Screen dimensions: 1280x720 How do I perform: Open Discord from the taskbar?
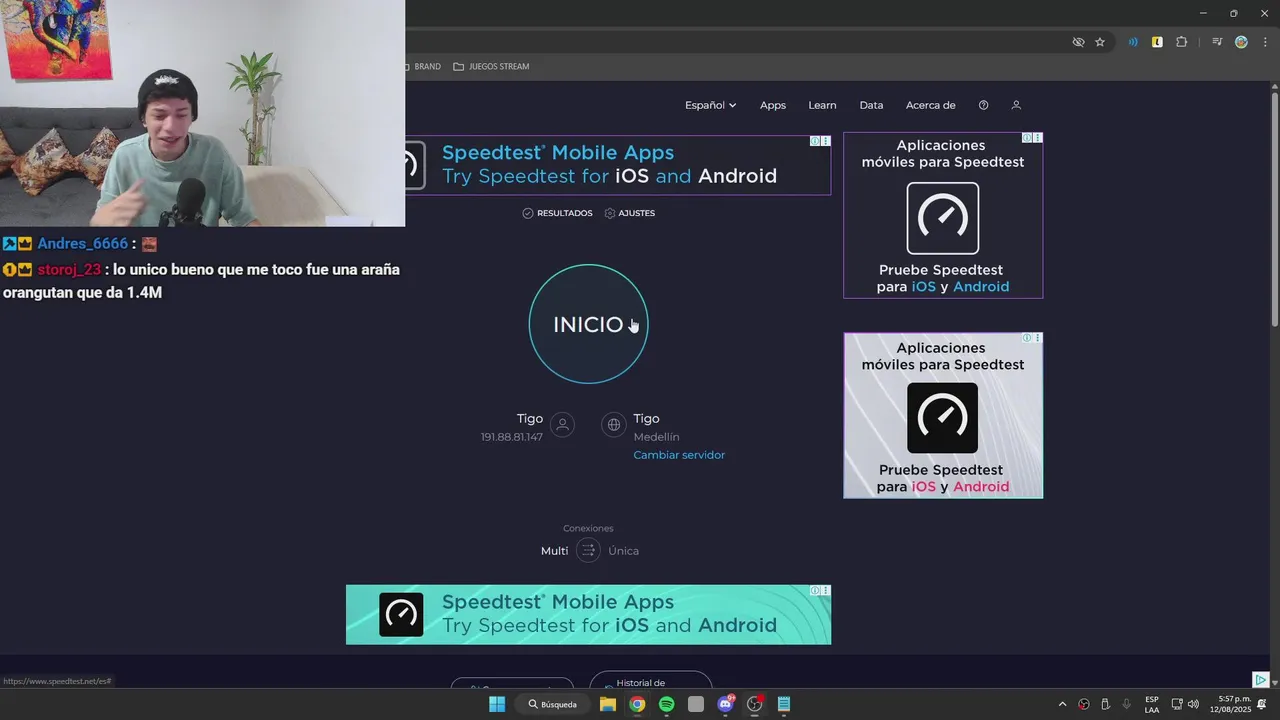click(x=726, y=704)
